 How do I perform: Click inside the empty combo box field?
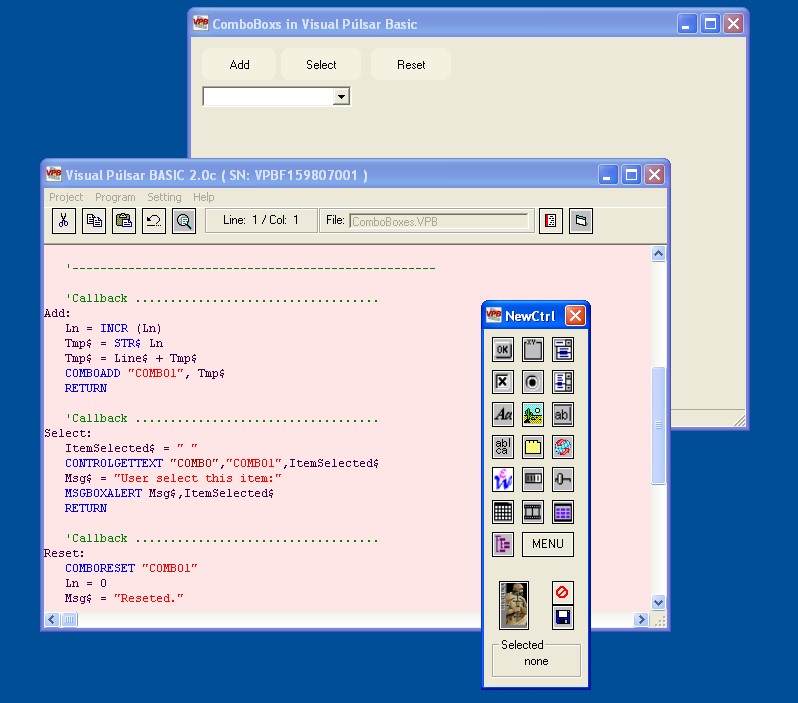click(x=268, y=96)
